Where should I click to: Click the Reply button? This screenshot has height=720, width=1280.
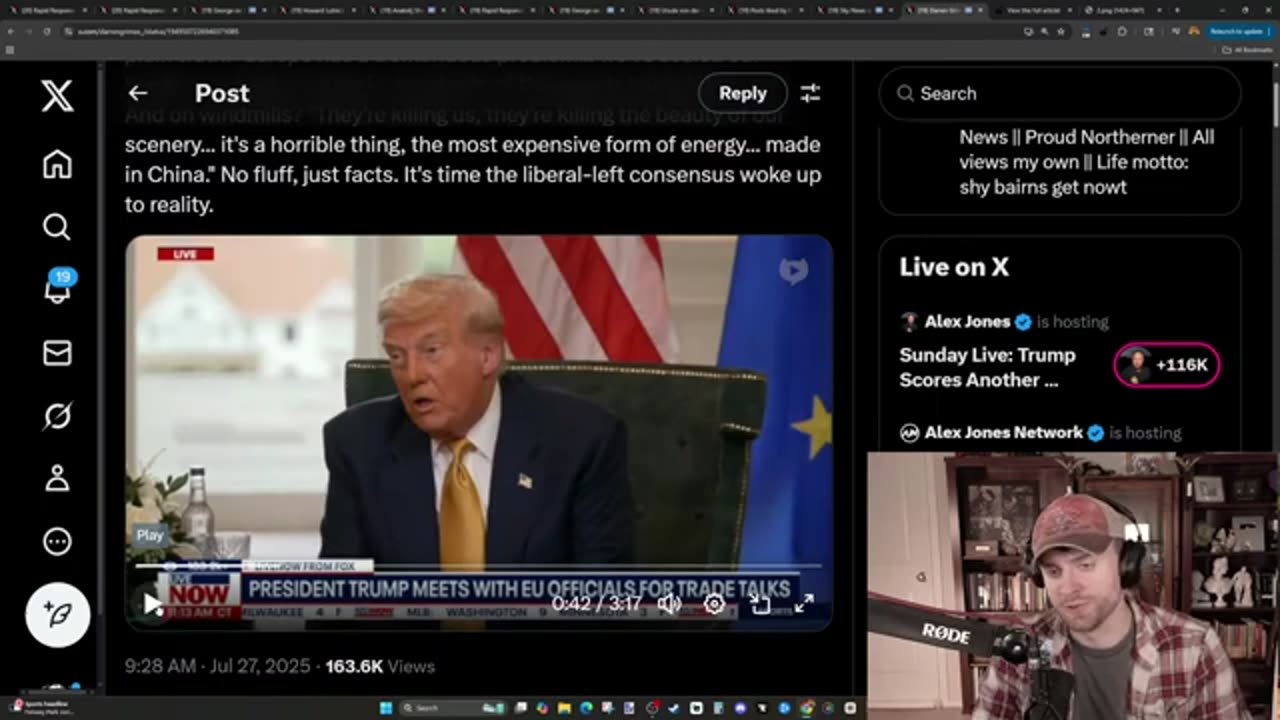coord(742,93)
